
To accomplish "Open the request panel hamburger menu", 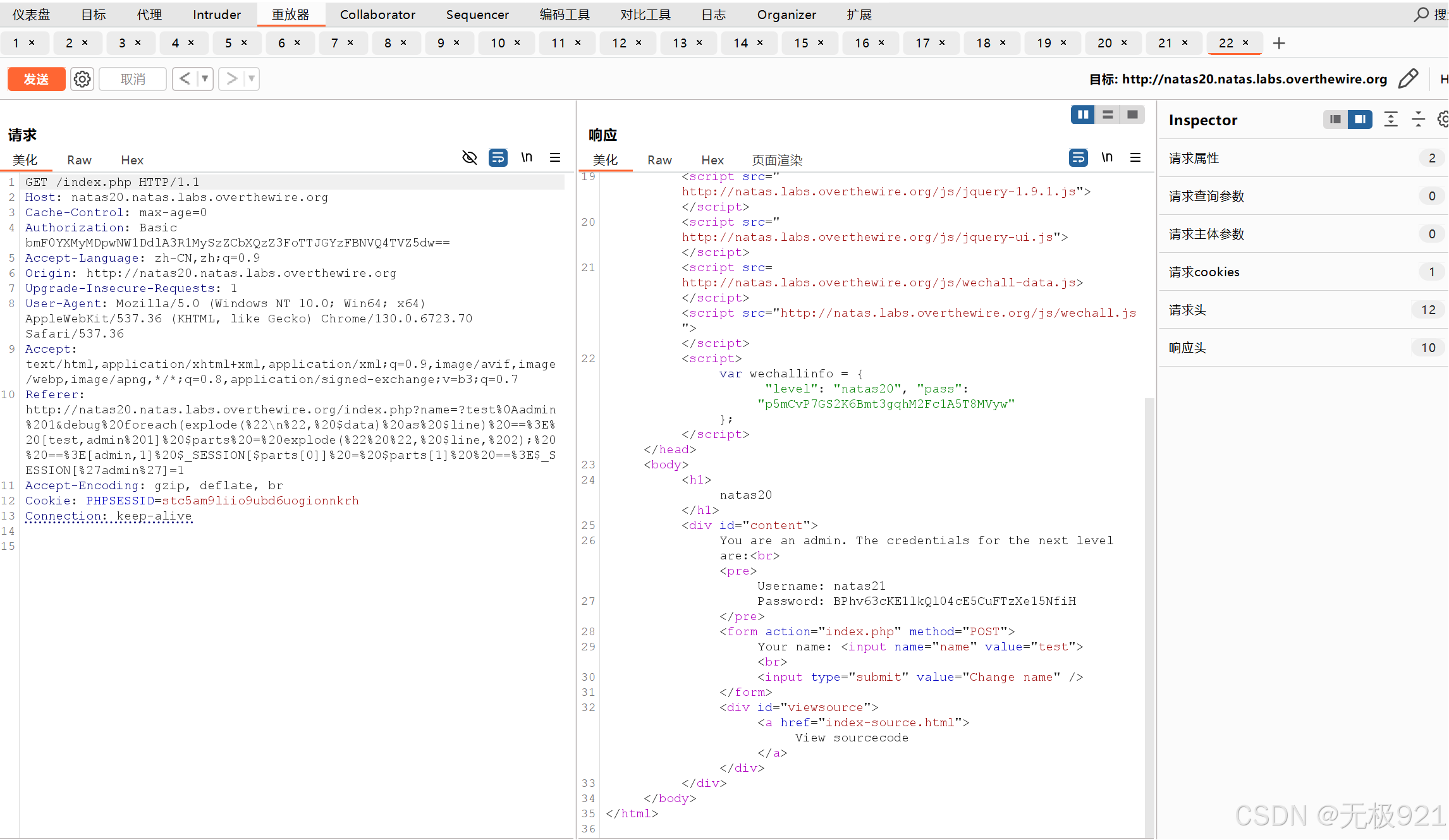I will tap(555, 157).
